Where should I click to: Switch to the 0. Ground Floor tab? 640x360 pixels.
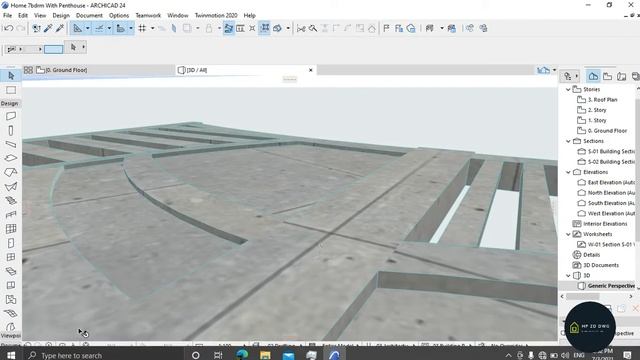pyautogui.click(x=98, y=70)
